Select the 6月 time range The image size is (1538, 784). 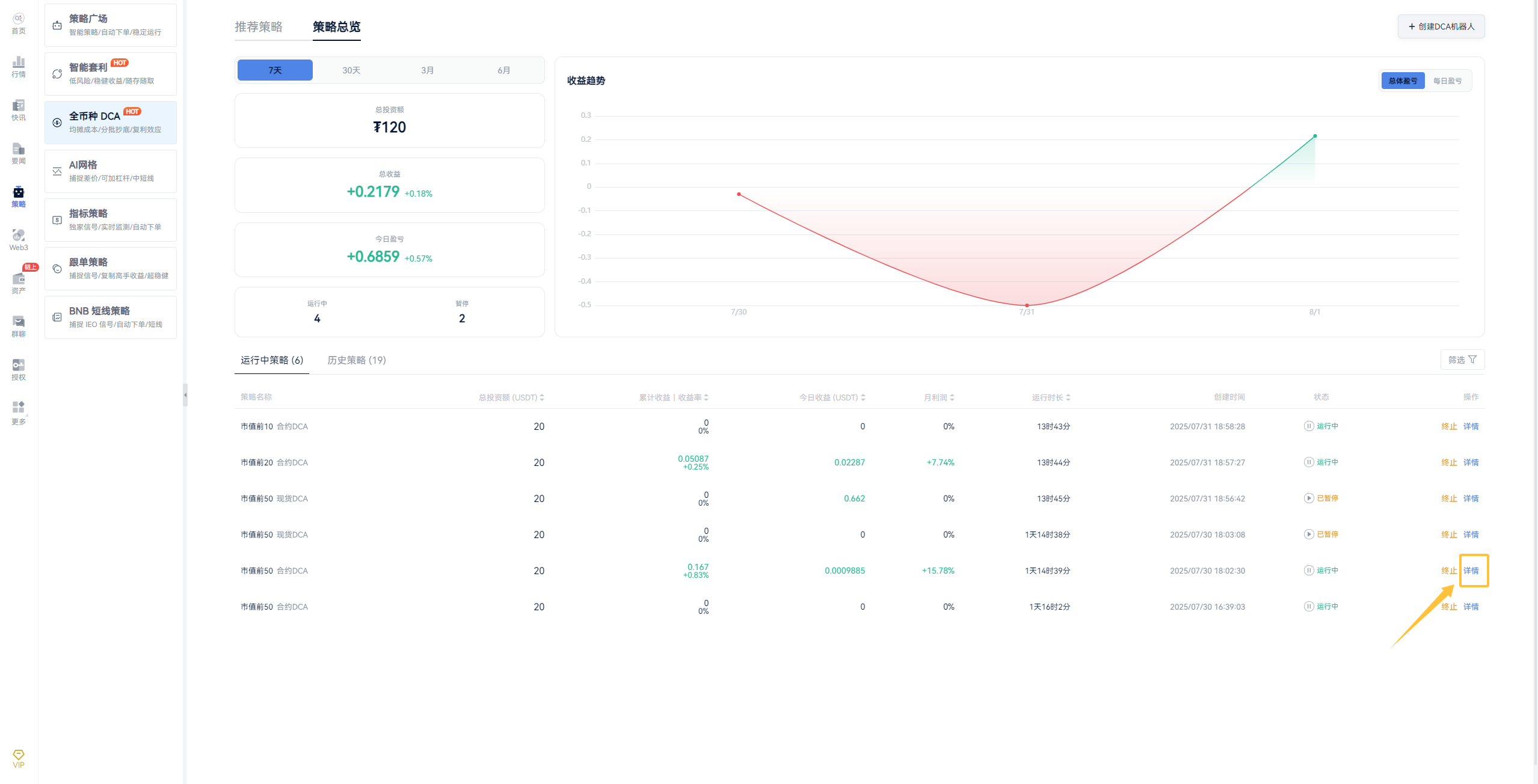point(503,70)
